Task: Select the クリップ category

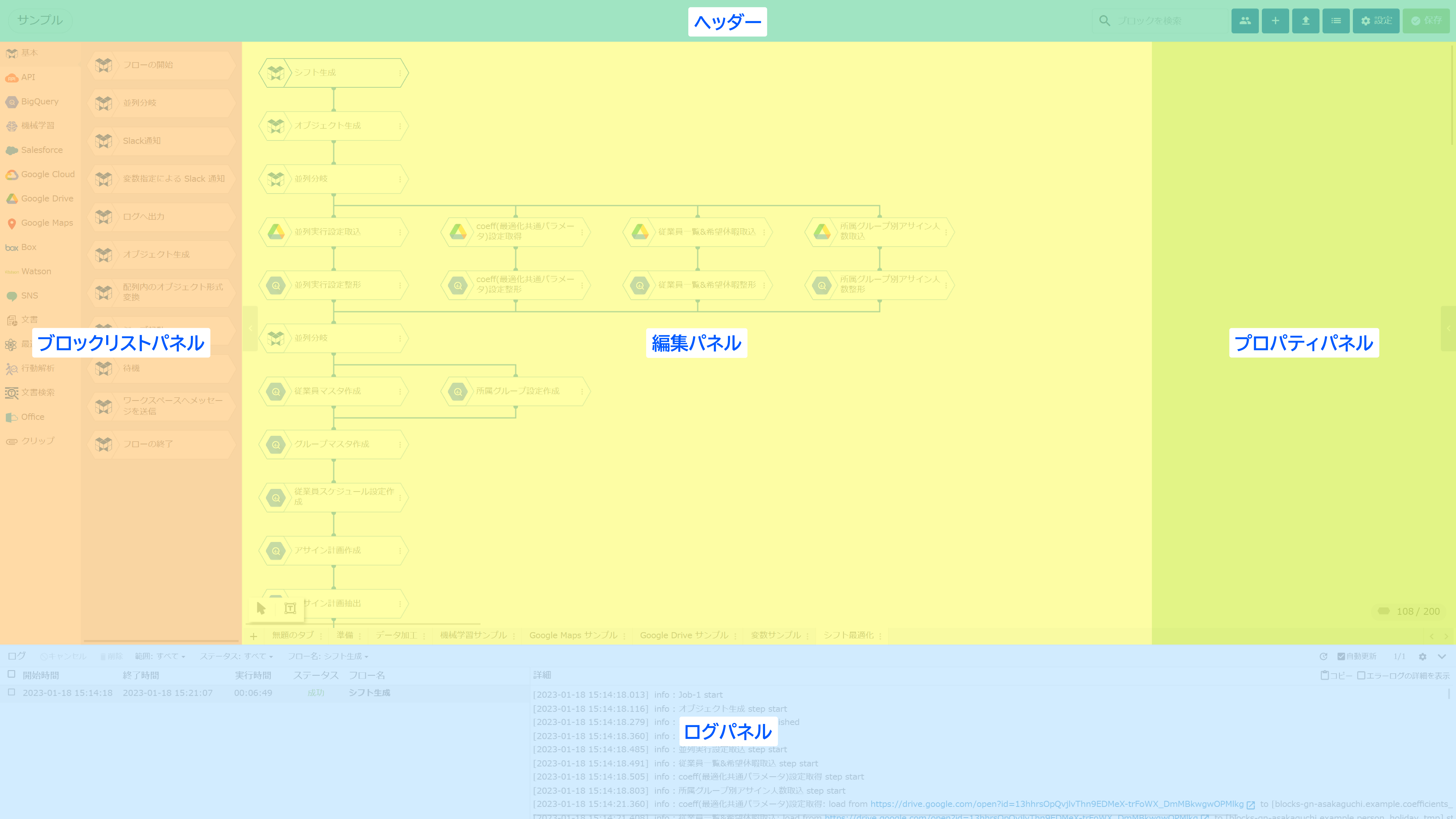Action: tap(40, 441)
